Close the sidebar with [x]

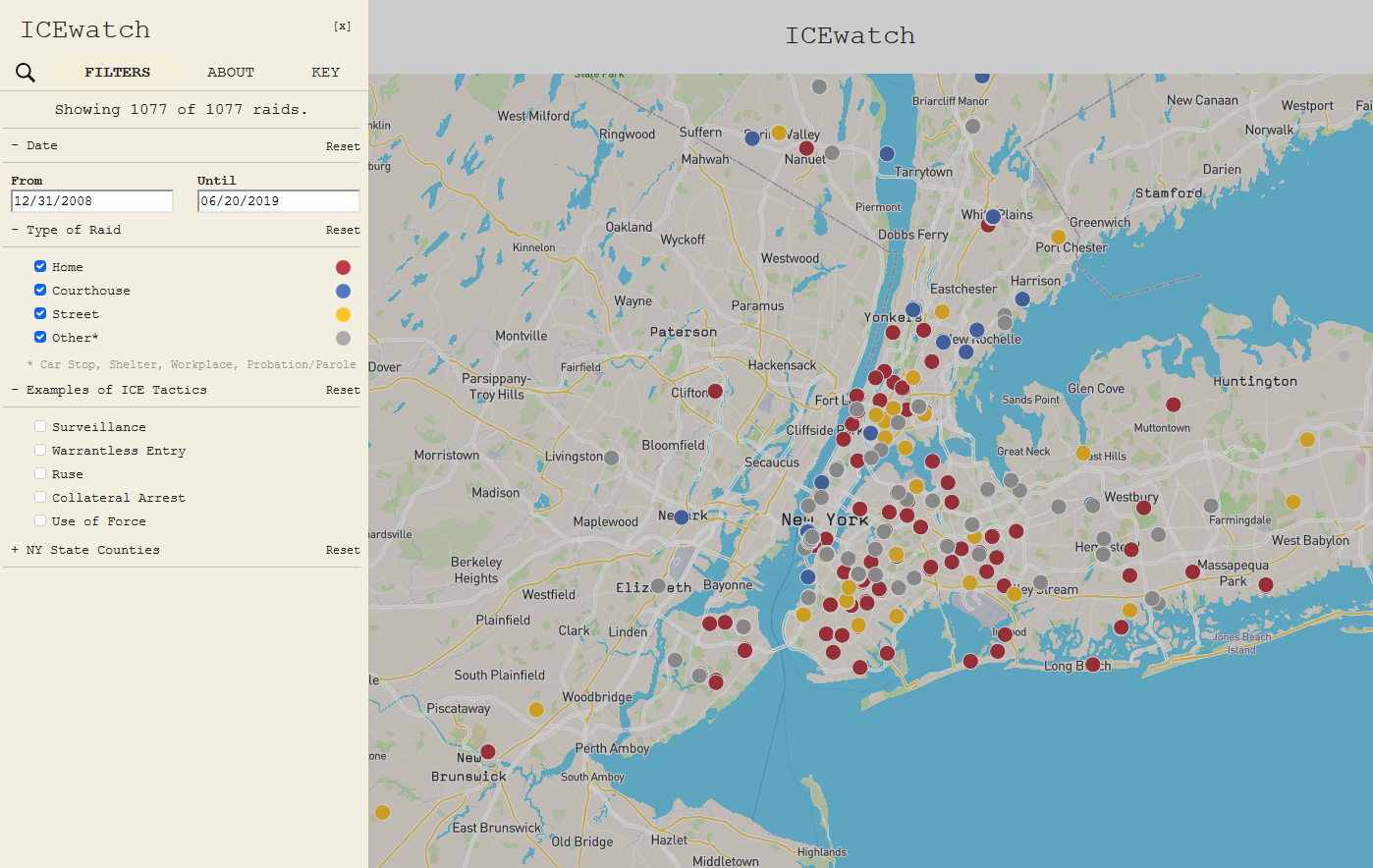tap(342, 27)
